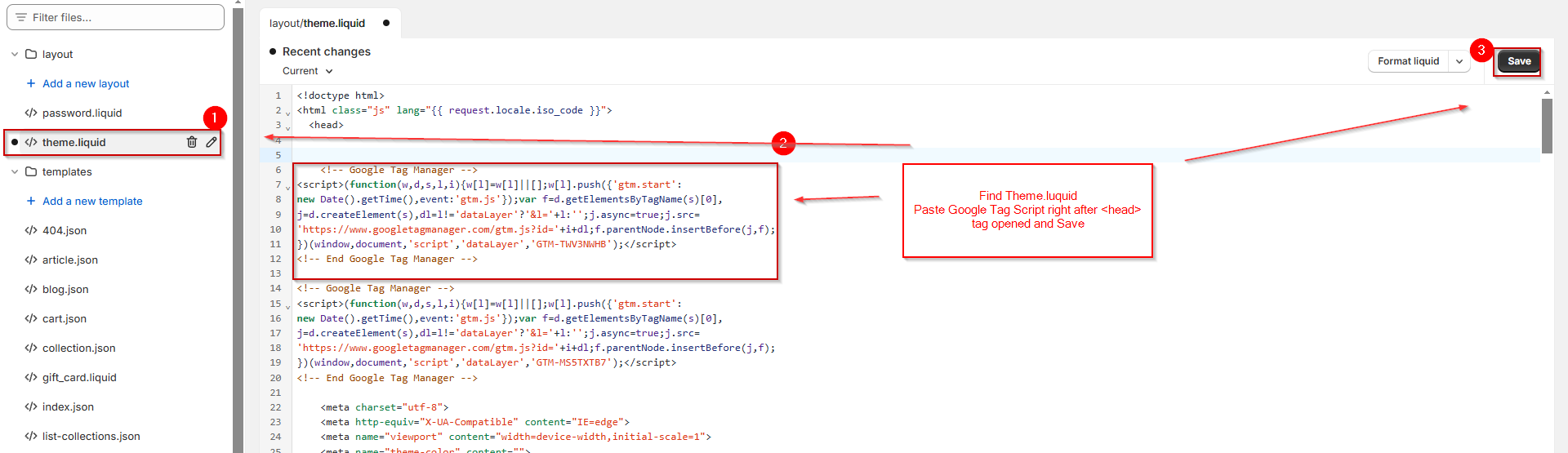Image resolution: width=1568 pixels, height=453 pixels.
Task: Click the code icon next to blog.json
Action: [31, 289]
